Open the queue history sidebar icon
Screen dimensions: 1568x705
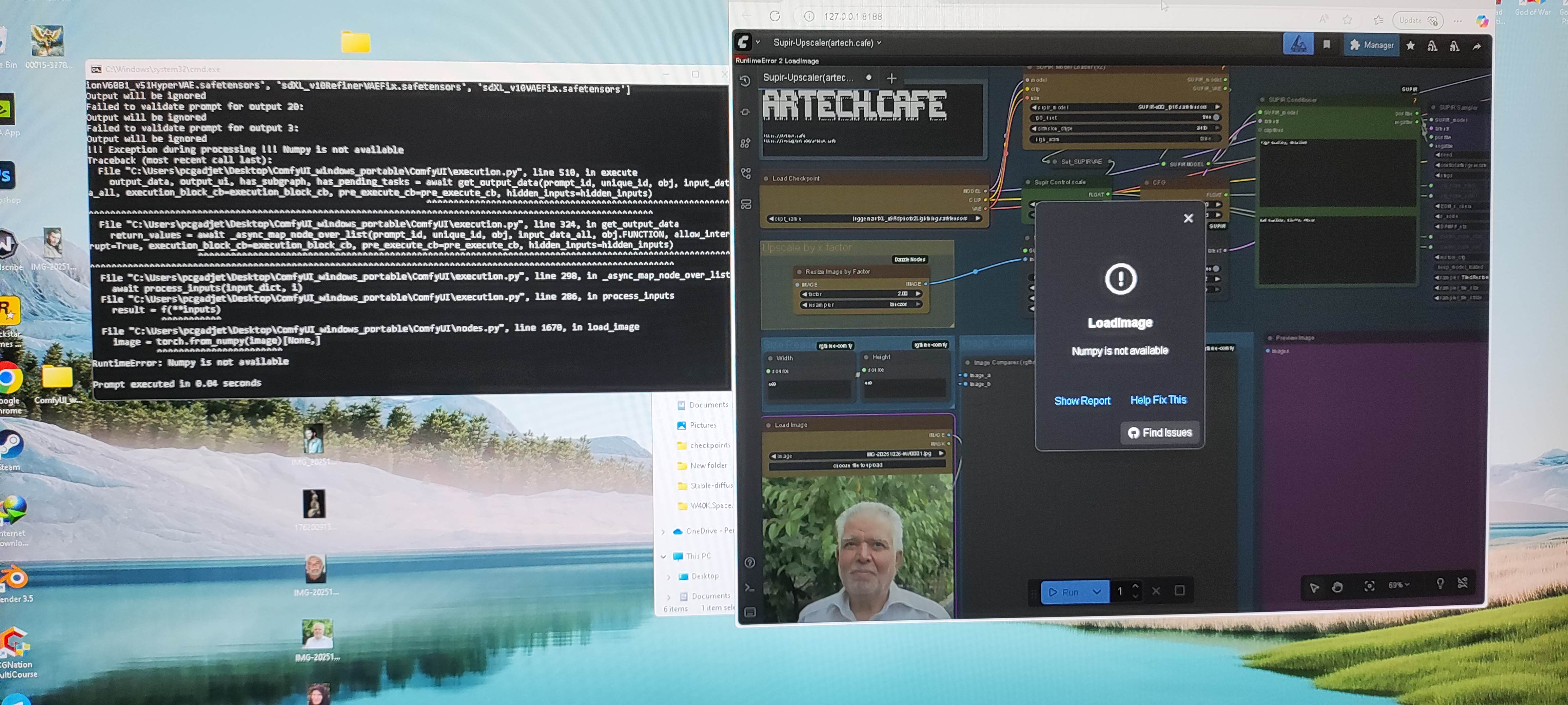click(x=745, y=81)
